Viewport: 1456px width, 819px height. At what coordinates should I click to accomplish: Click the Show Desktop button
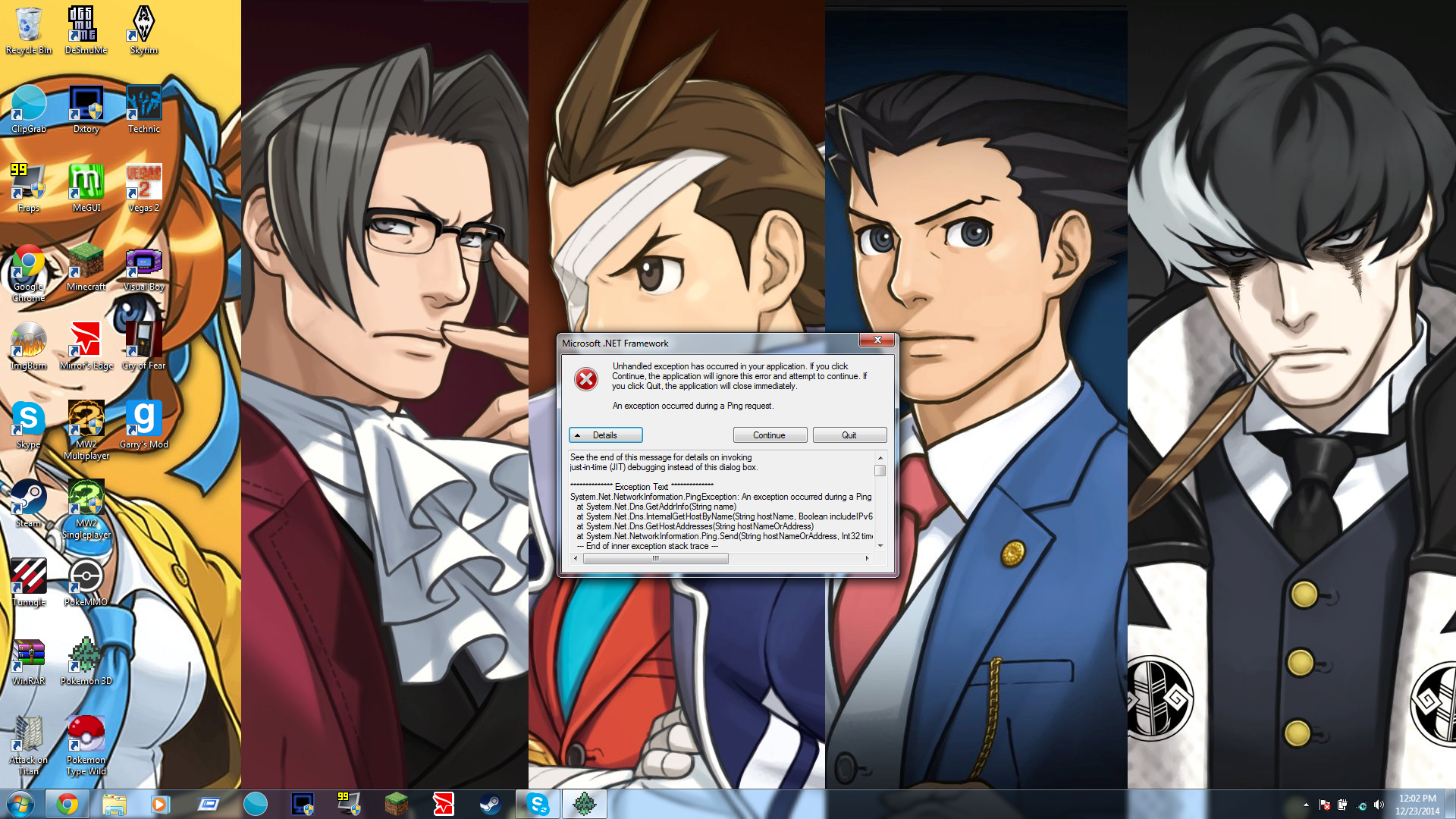pyautogui.click(x=1451, y=804)
